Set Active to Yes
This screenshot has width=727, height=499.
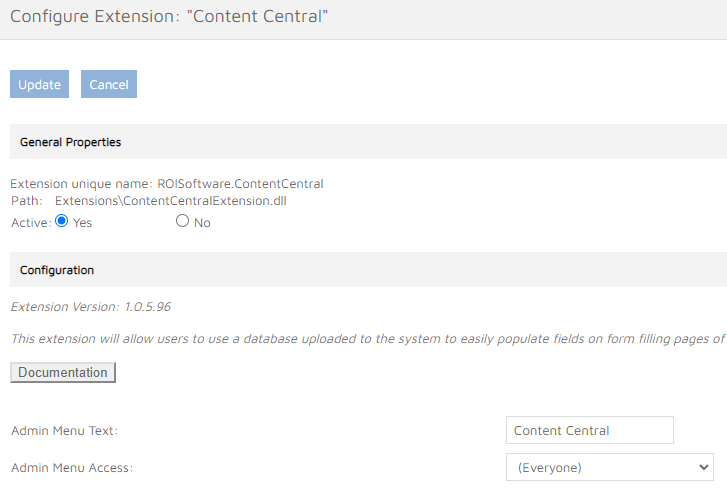(x=61, y=221)
